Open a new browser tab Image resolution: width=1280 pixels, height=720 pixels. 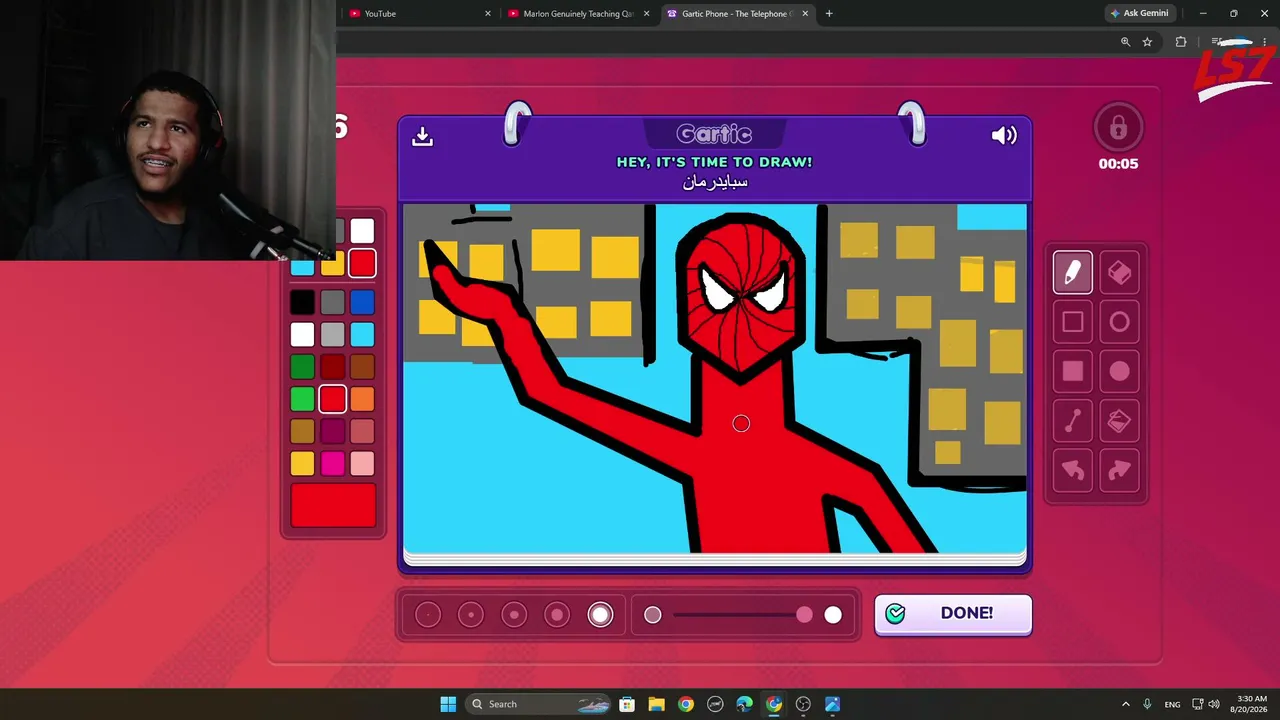829,14
